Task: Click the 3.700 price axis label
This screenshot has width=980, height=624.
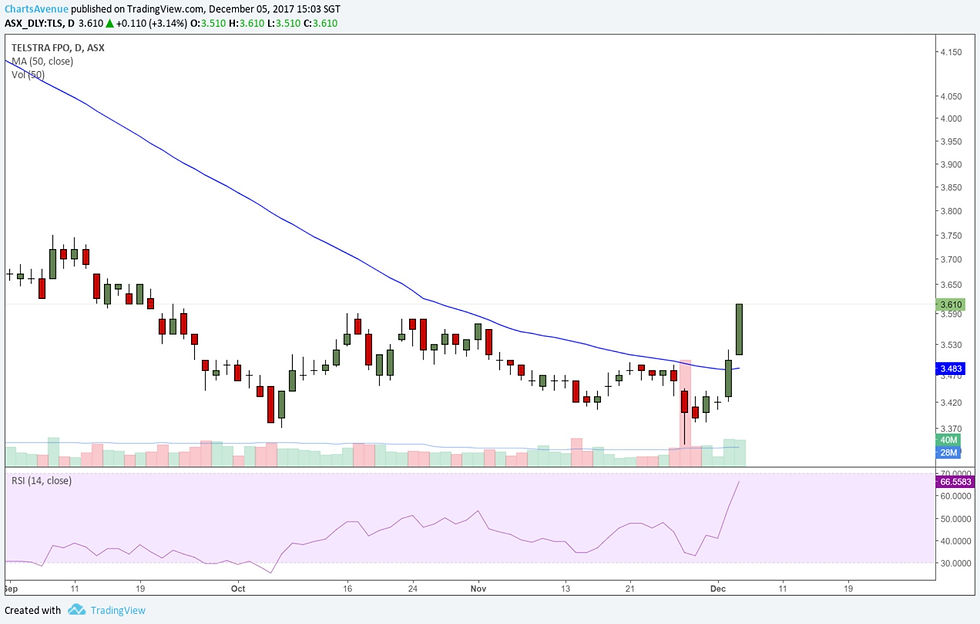Action: coord(951,259)
